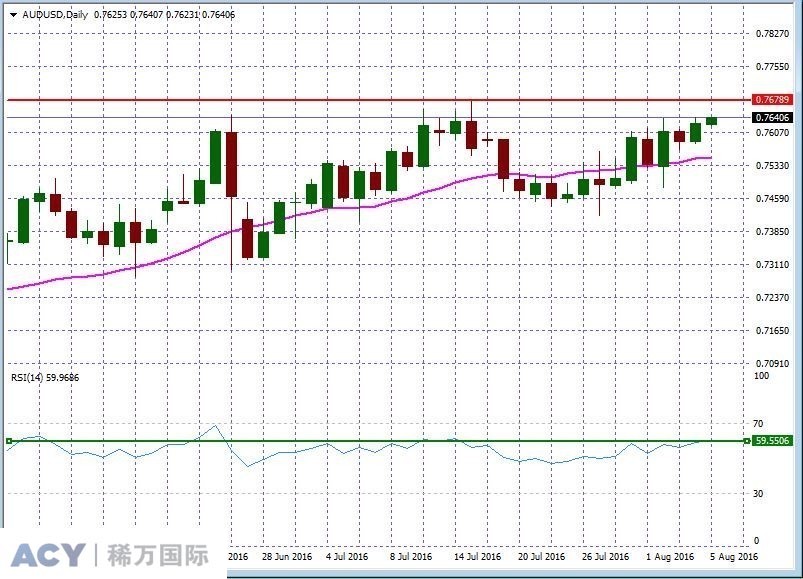Click the 14 Jul 2016 date label
Screen dimensions: 803x579
coord(477,556)
